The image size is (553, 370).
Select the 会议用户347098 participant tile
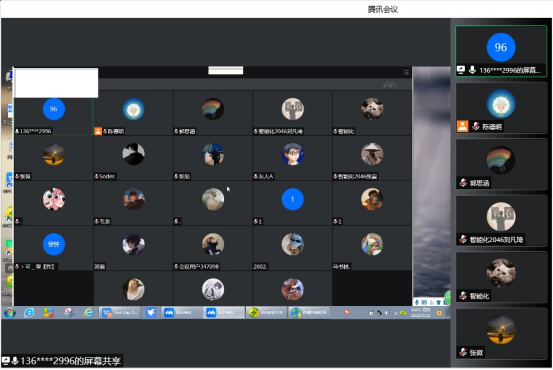(213, 248)
